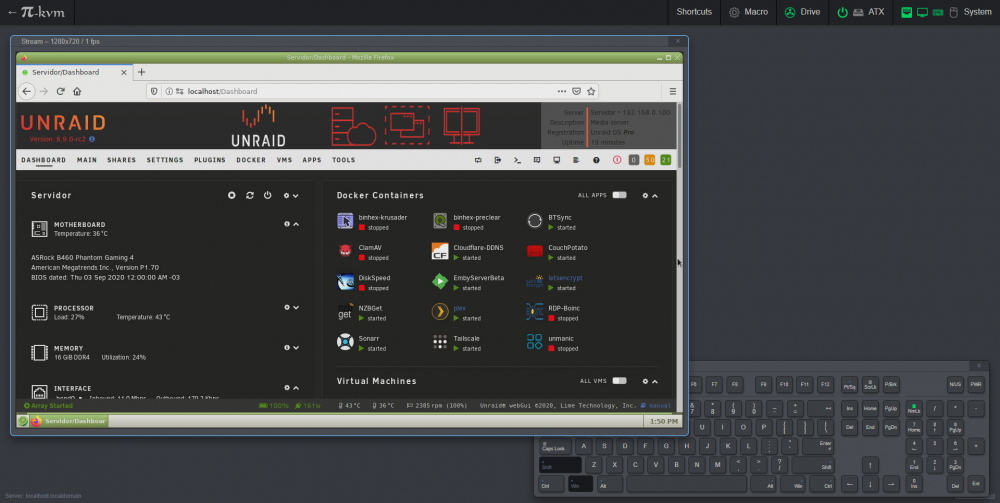Click the red alert notification icon
Image resolution: width=1000 pixels, height=503 pixels.
tap(617, 160)
